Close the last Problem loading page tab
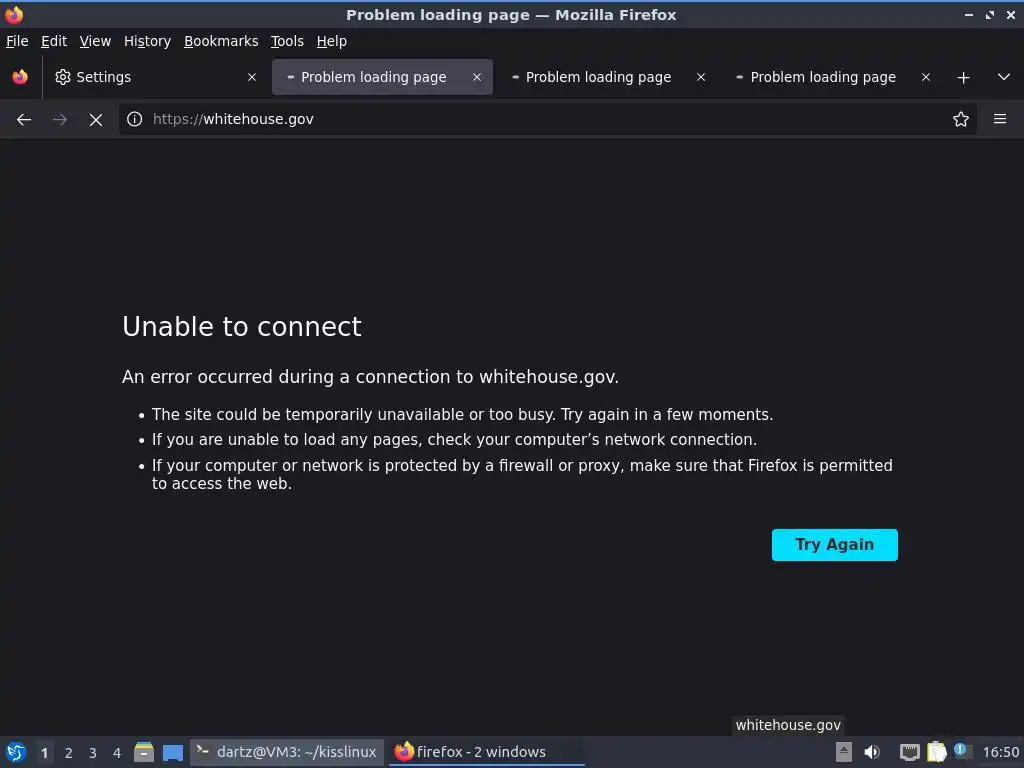 point(925,77)
